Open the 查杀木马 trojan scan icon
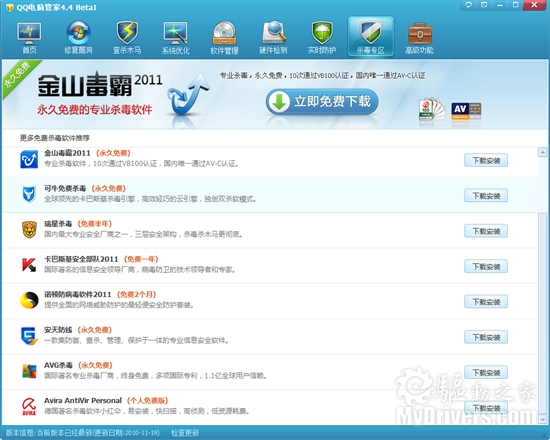550x440 pixels. click(127, 37)
